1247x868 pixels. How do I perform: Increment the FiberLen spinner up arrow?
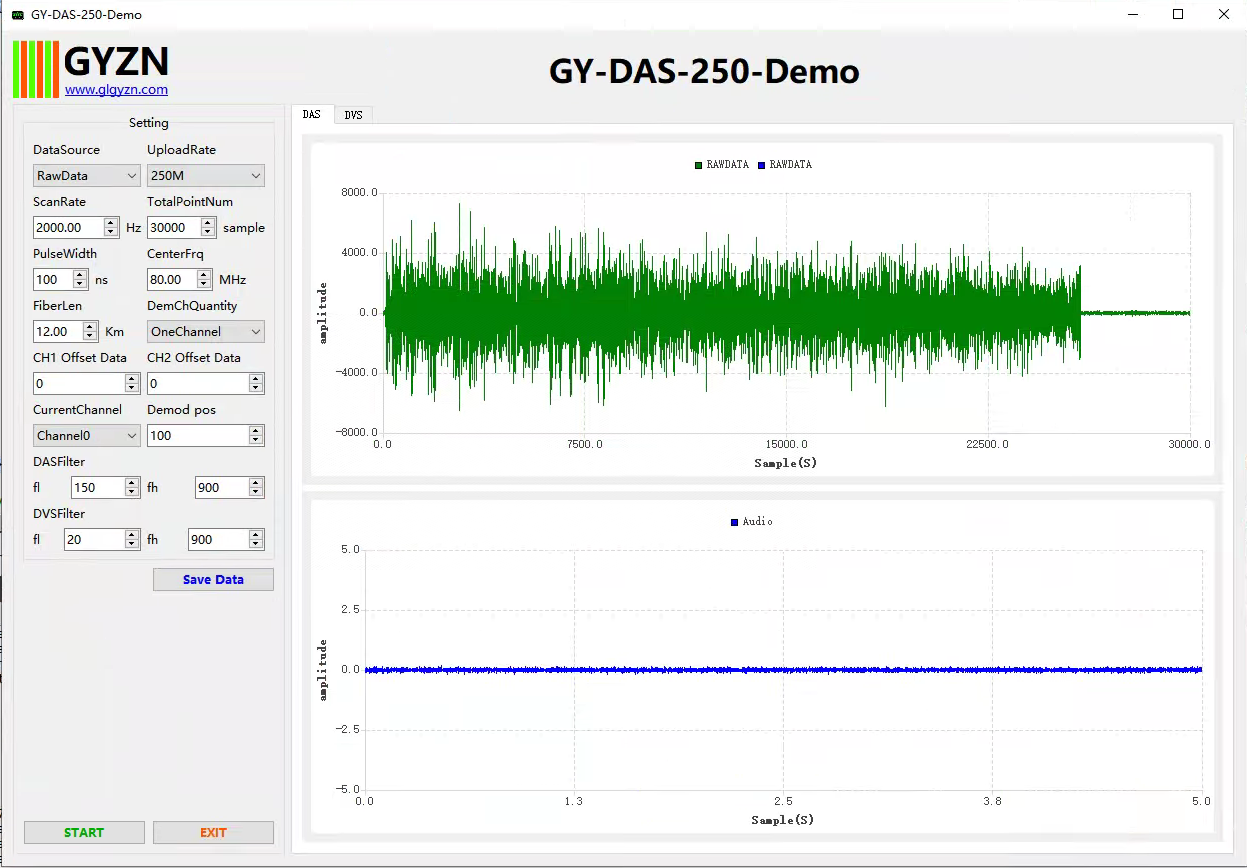tap(91, 327)
